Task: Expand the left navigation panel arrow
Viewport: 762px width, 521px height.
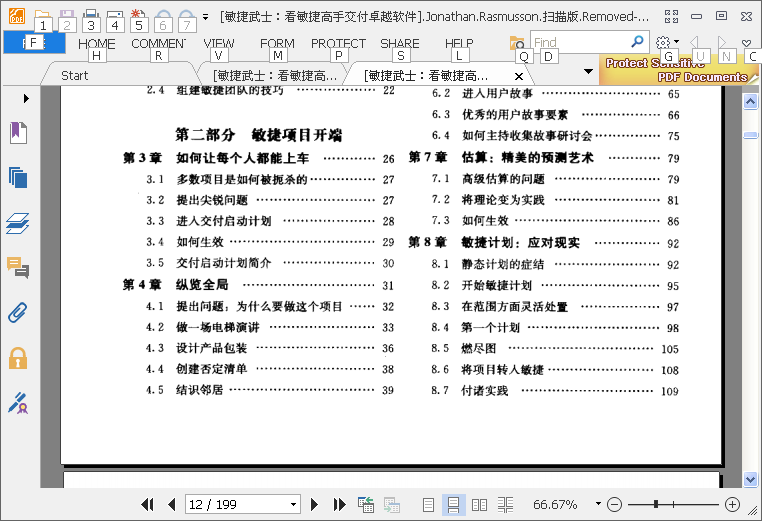Action: pyautogui.click(x=26, y=99)
